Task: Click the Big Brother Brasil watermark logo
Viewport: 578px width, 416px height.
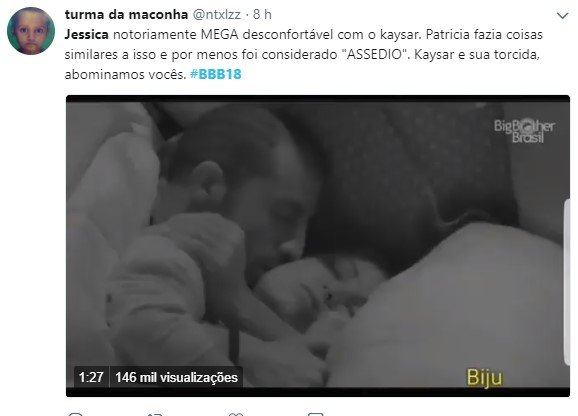Action: pyautogui.click(x=524, y=131)
